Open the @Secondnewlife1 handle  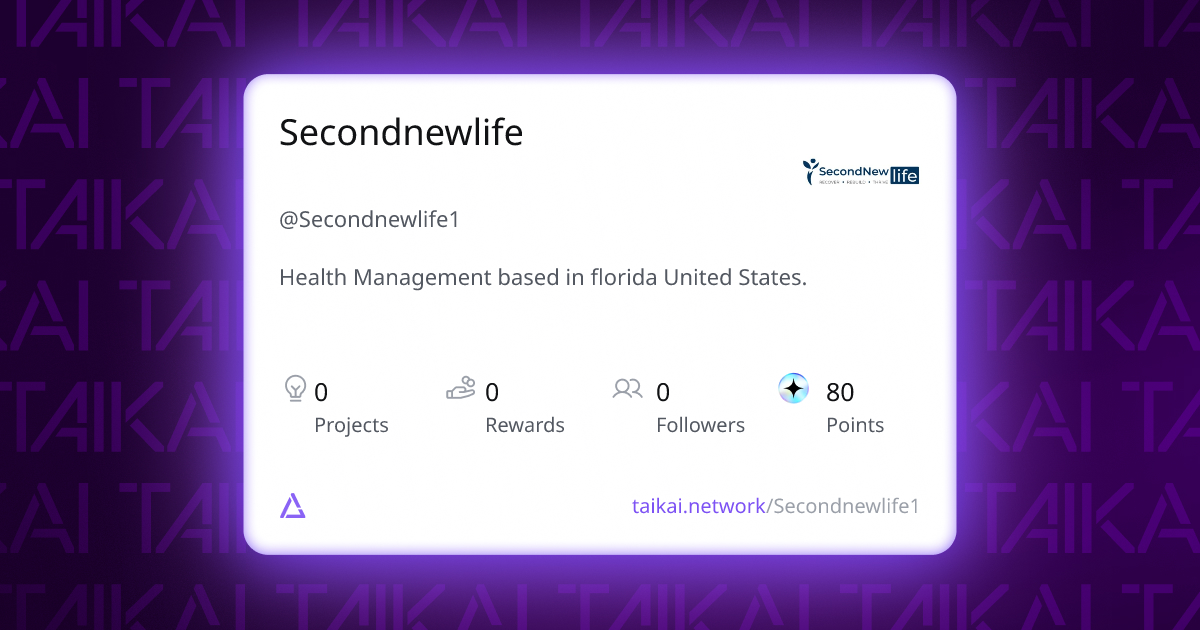pyautogui.click(x=369, y=220)
